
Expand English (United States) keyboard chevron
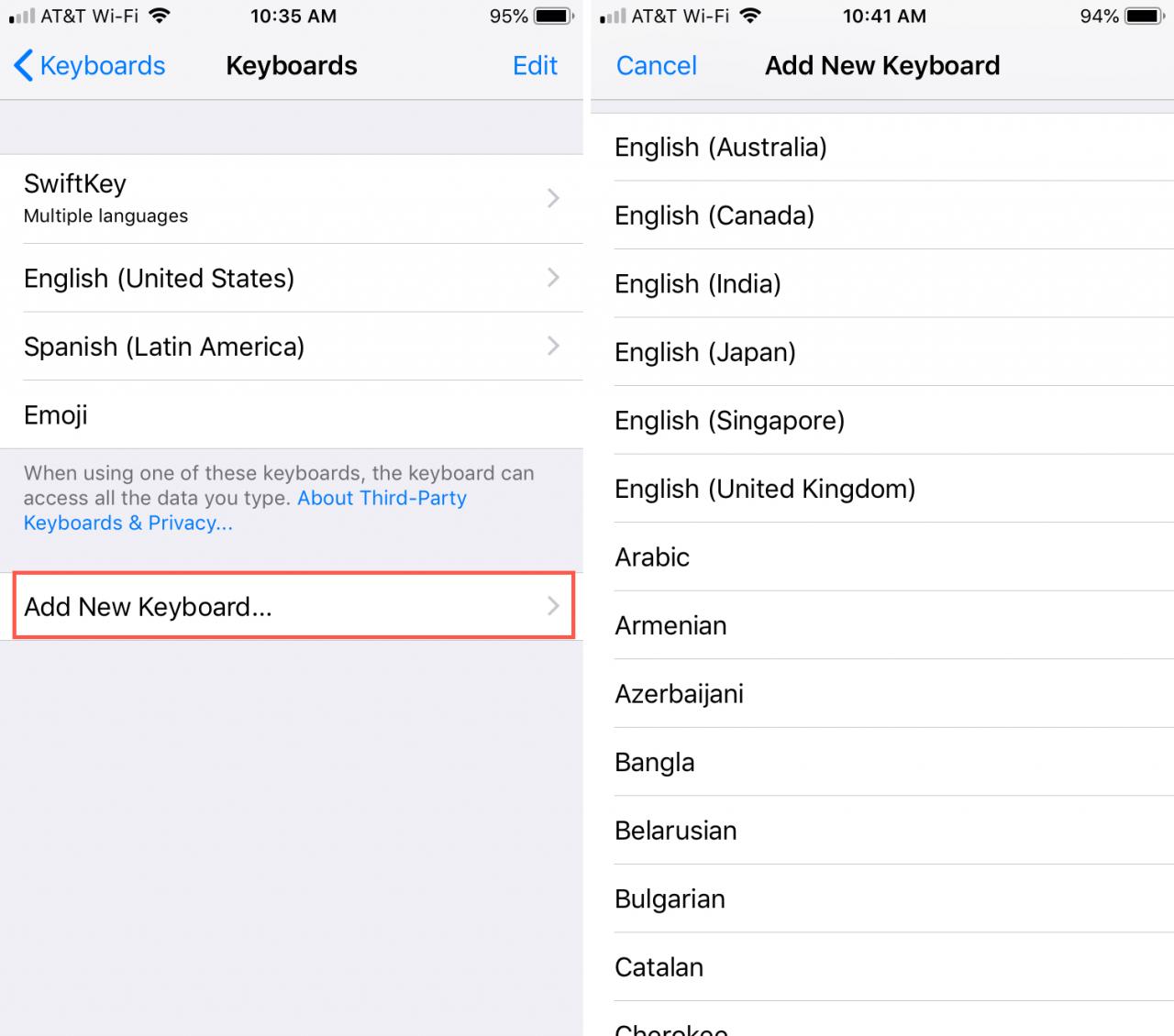[553, 278]
